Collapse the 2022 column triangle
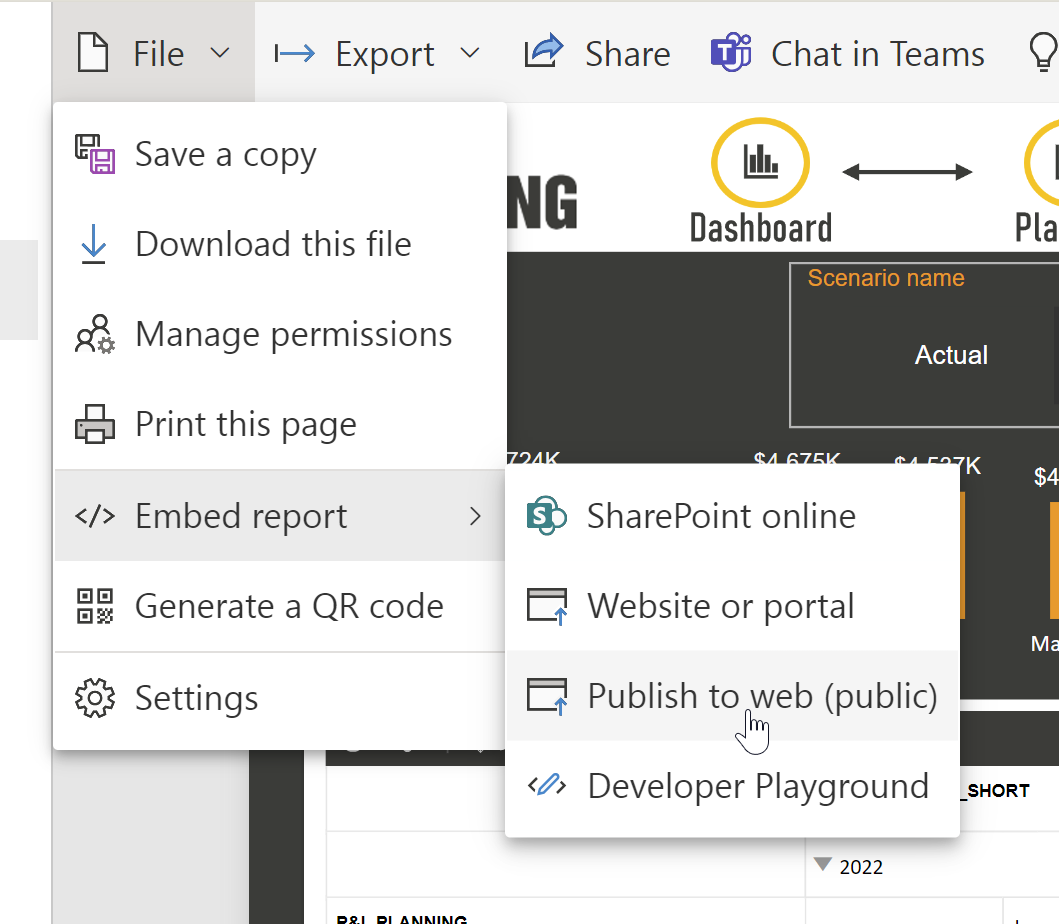This screenshot has width=1059, height=924. click(823, 865)
